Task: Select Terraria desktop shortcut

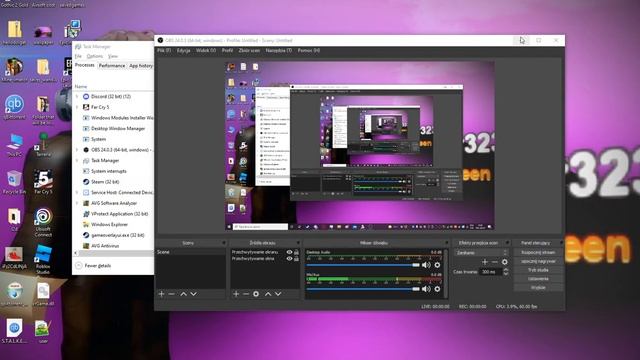Action: click(43, 144)
